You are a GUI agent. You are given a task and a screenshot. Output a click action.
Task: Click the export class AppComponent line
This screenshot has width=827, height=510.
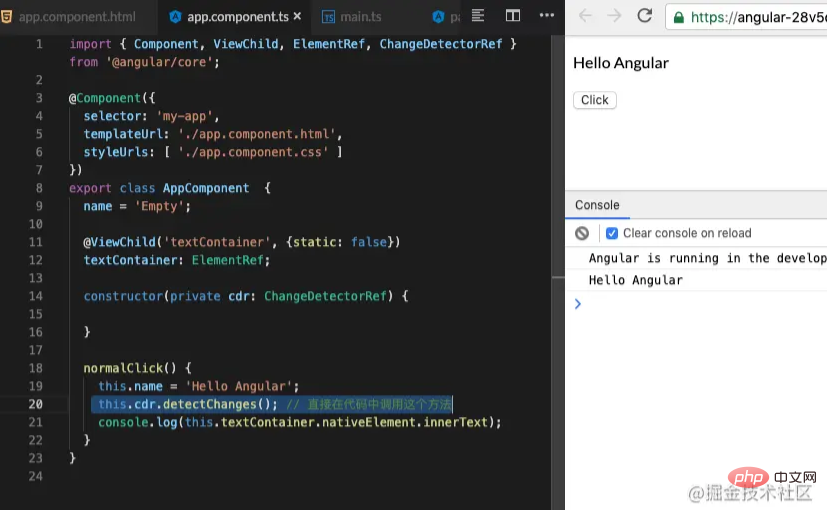click(170, 188)
